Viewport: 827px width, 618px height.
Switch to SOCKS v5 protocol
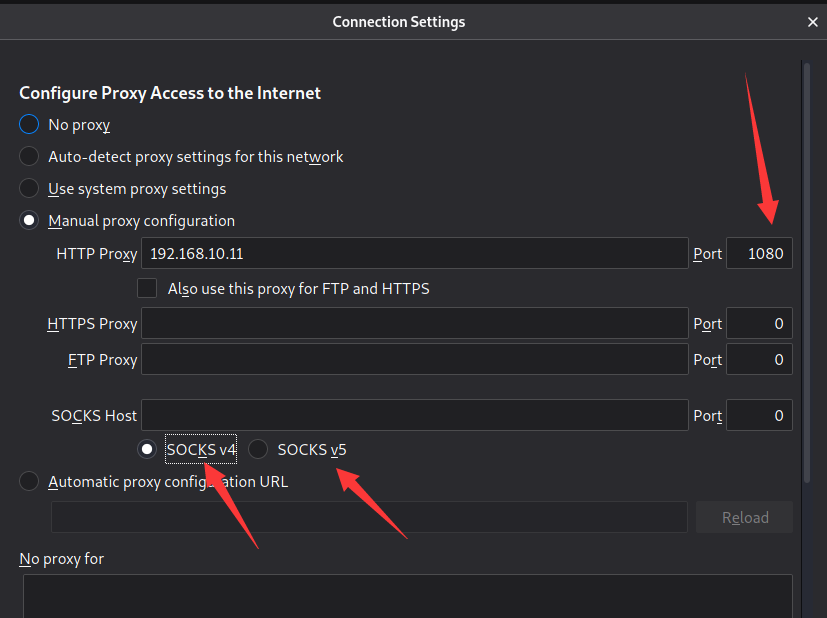point(258,450)
